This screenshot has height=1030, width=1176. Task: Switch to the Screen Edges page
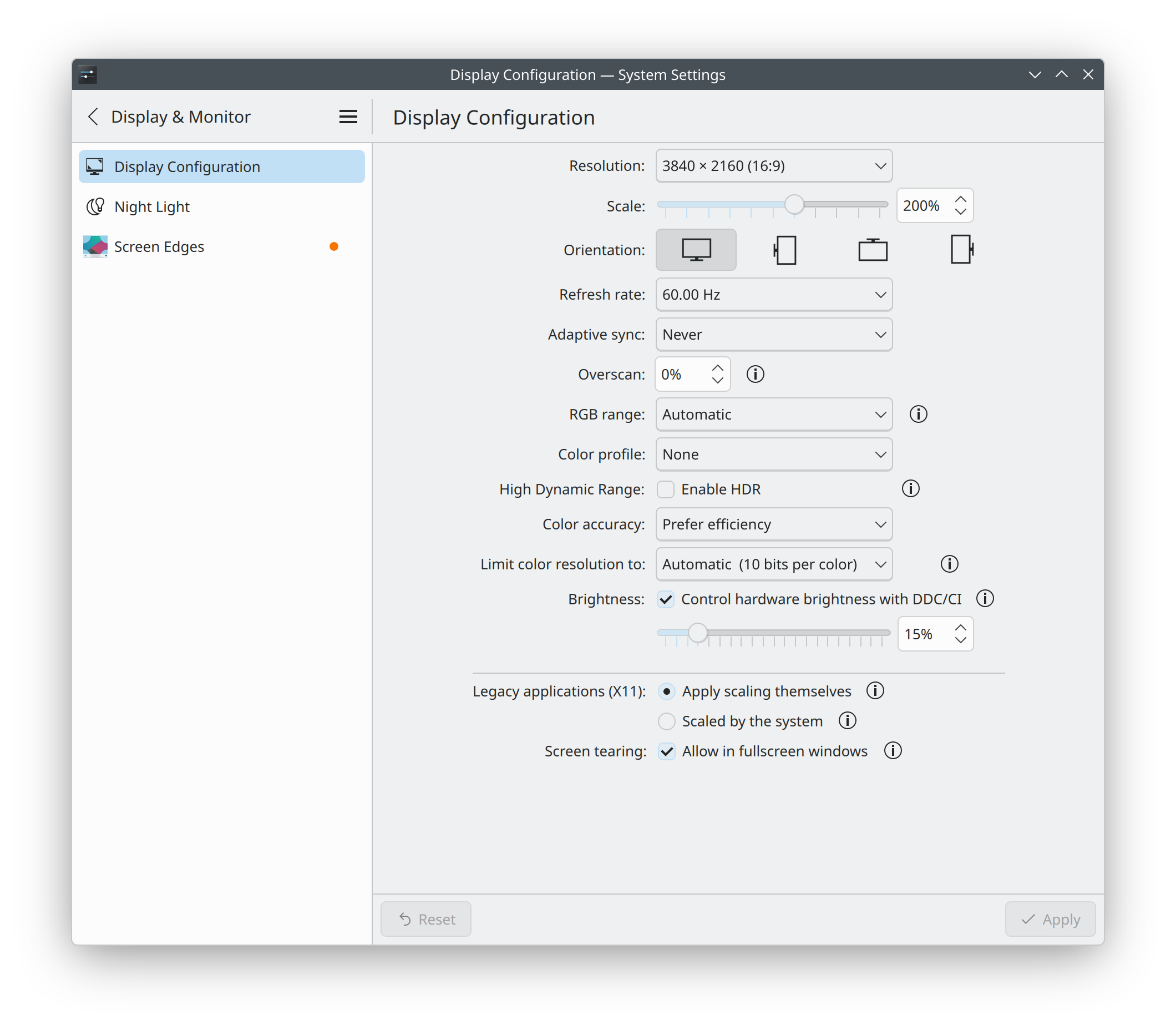pyautogui.click(x=159, y=246)
